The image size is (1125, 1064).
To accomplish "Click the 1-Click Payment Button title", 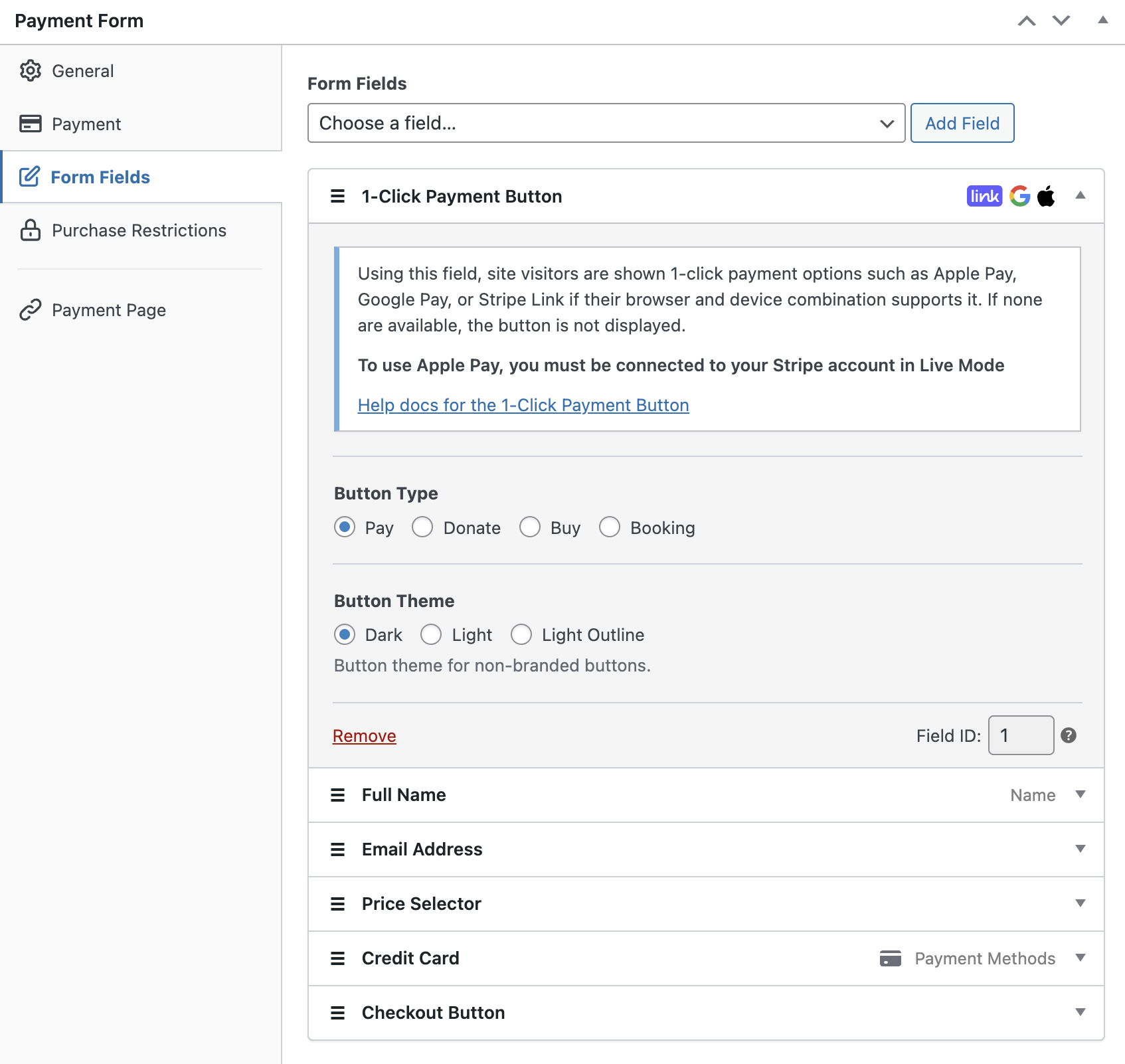I will [462, 197].
